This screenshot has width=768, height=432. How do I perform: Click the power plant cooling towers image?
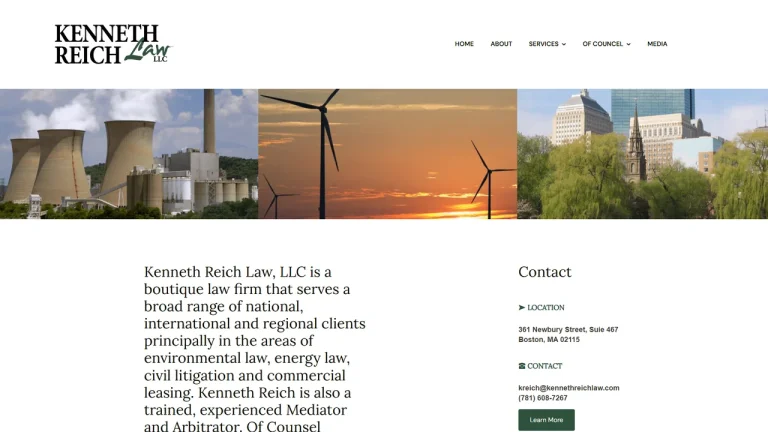[129, 154]
